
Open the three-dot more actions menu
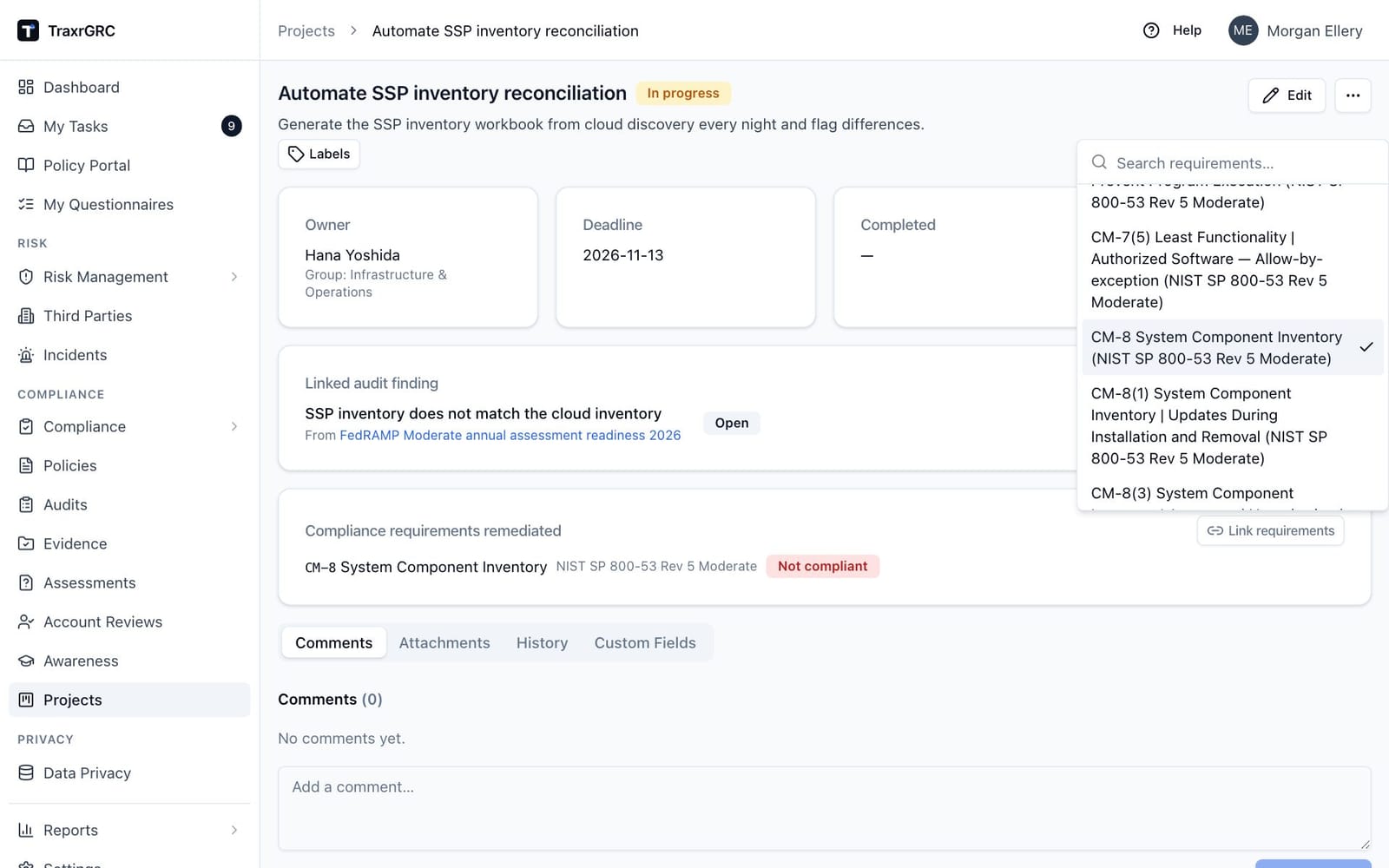coord(1353,95)
